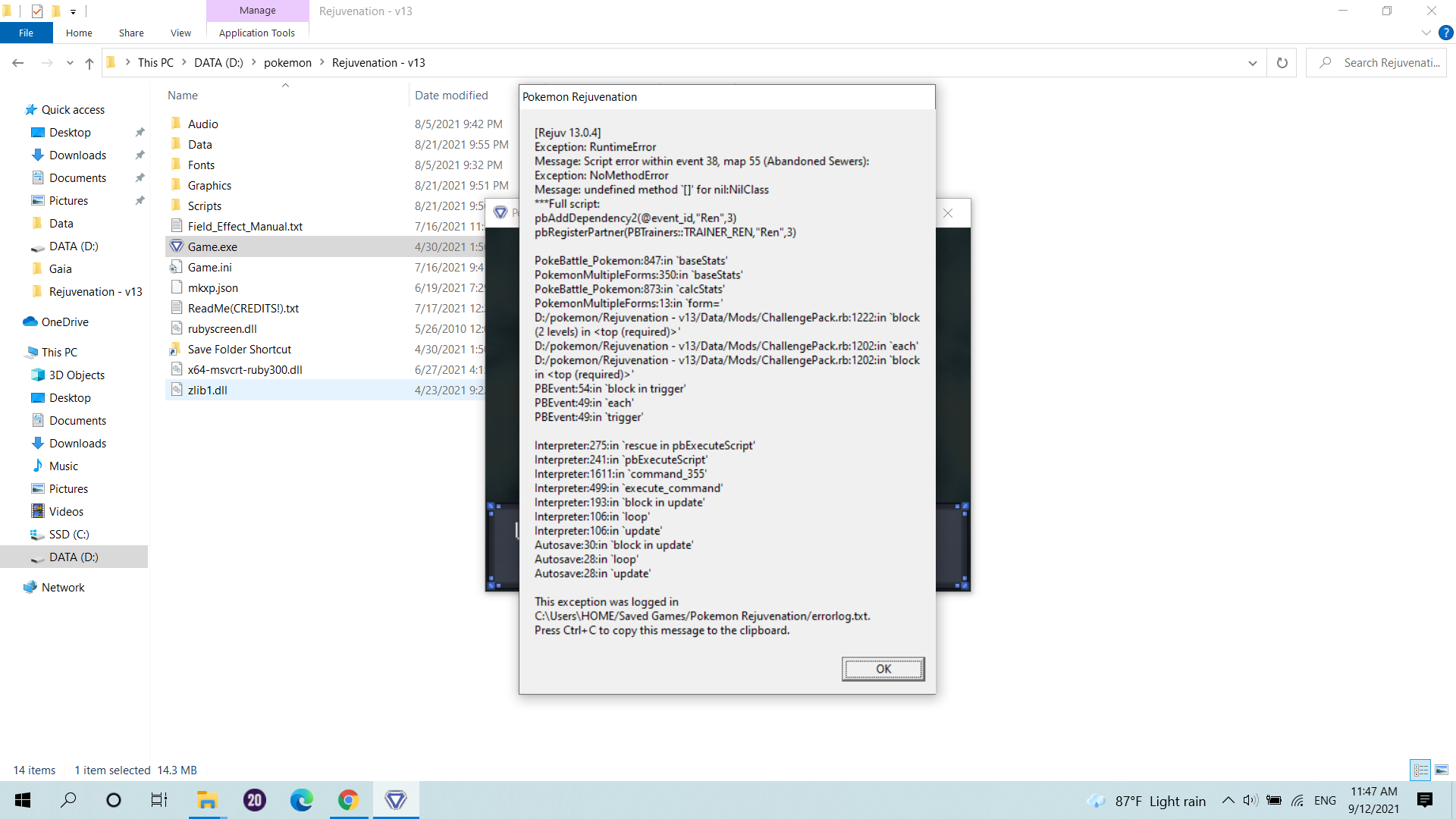
Task: Open SSD (C:) drive
Action: click(x=69, y=535)
